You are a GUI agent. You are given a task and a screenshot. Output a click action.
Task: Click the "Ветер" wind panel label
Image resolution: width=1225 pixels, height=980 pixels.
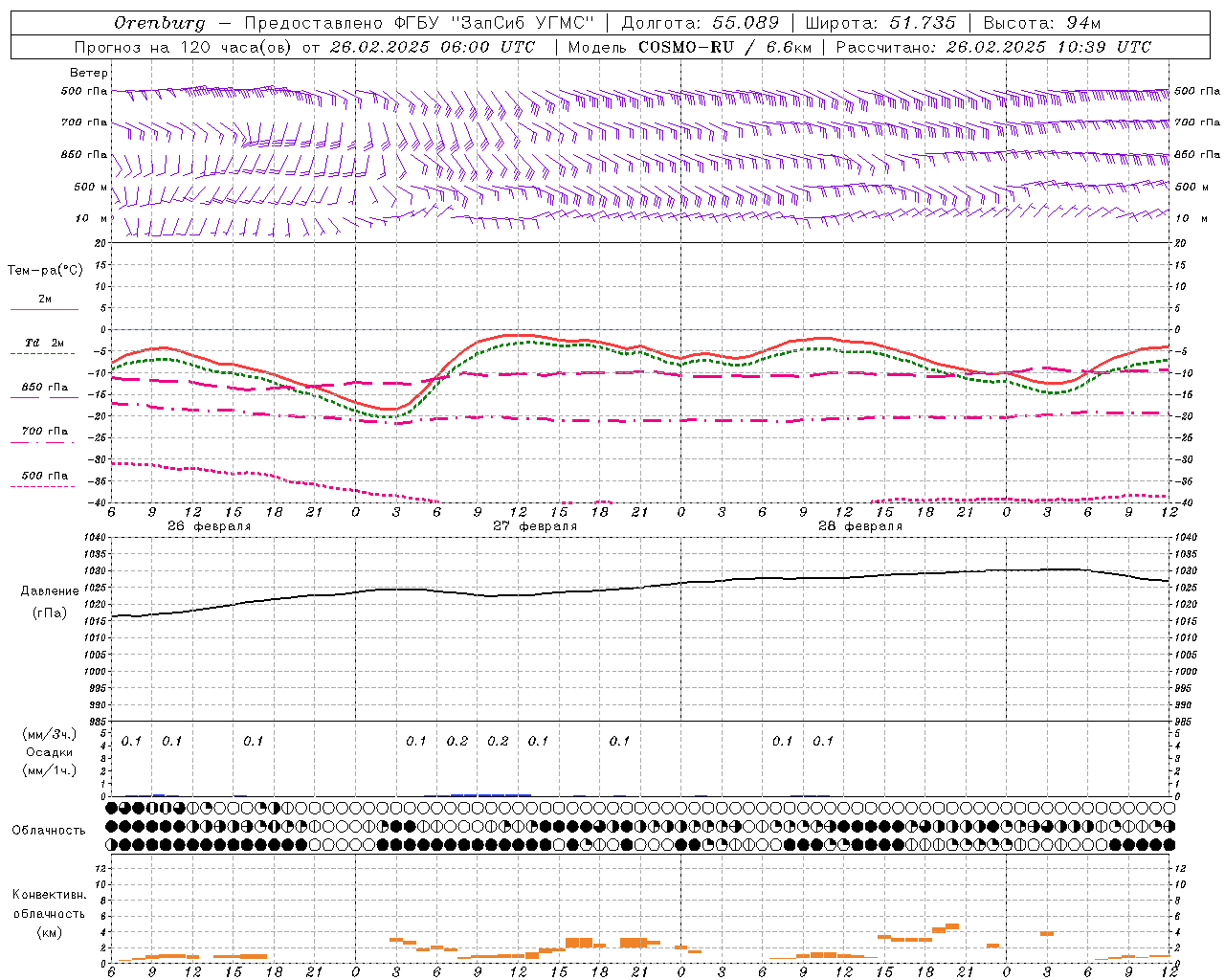89,73
